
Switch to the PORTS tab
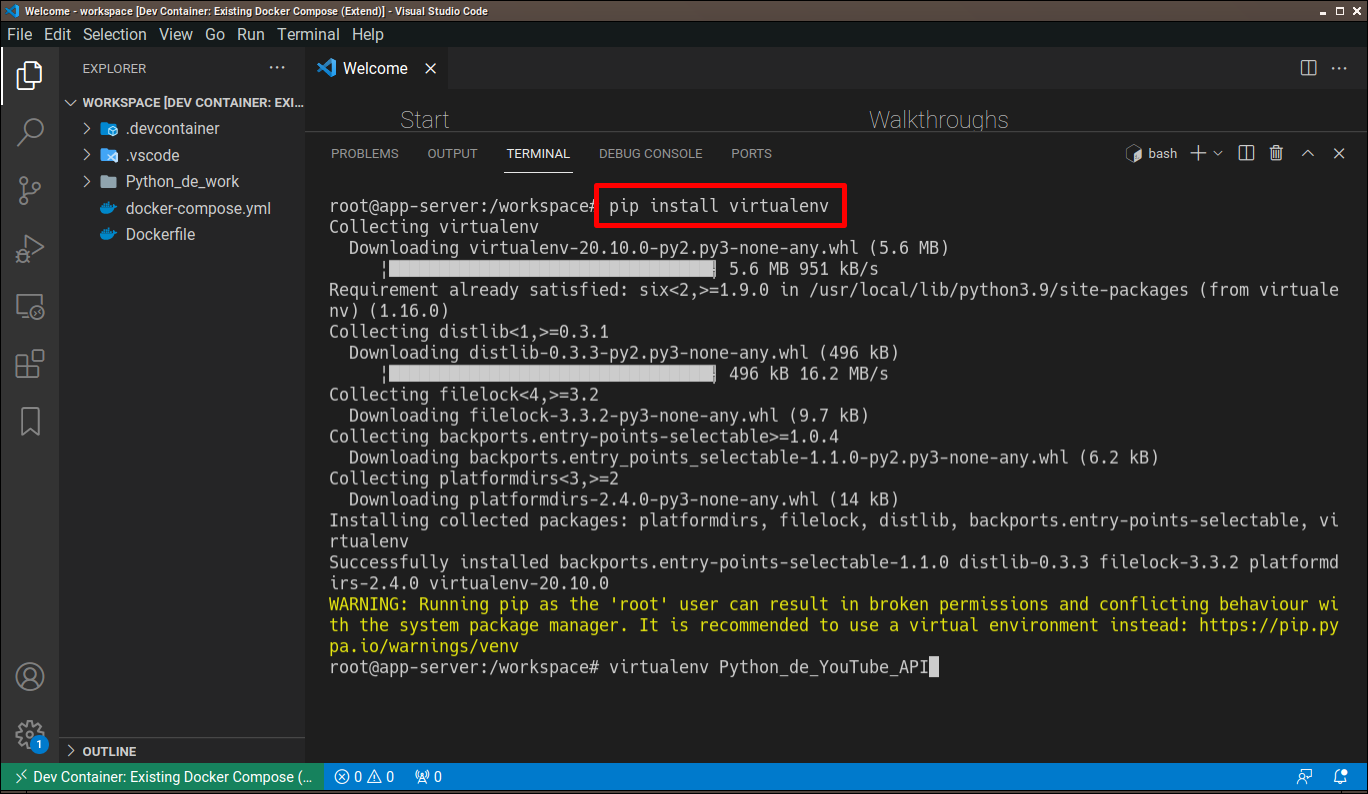pyautogui.click(x=751, y=153)
